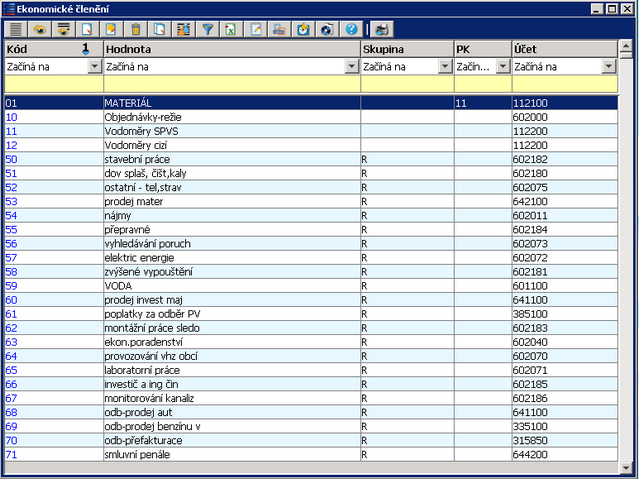Open the Kód filter condition dropdown
Viewport: 639px width, 479px height.
coord(94,67)
